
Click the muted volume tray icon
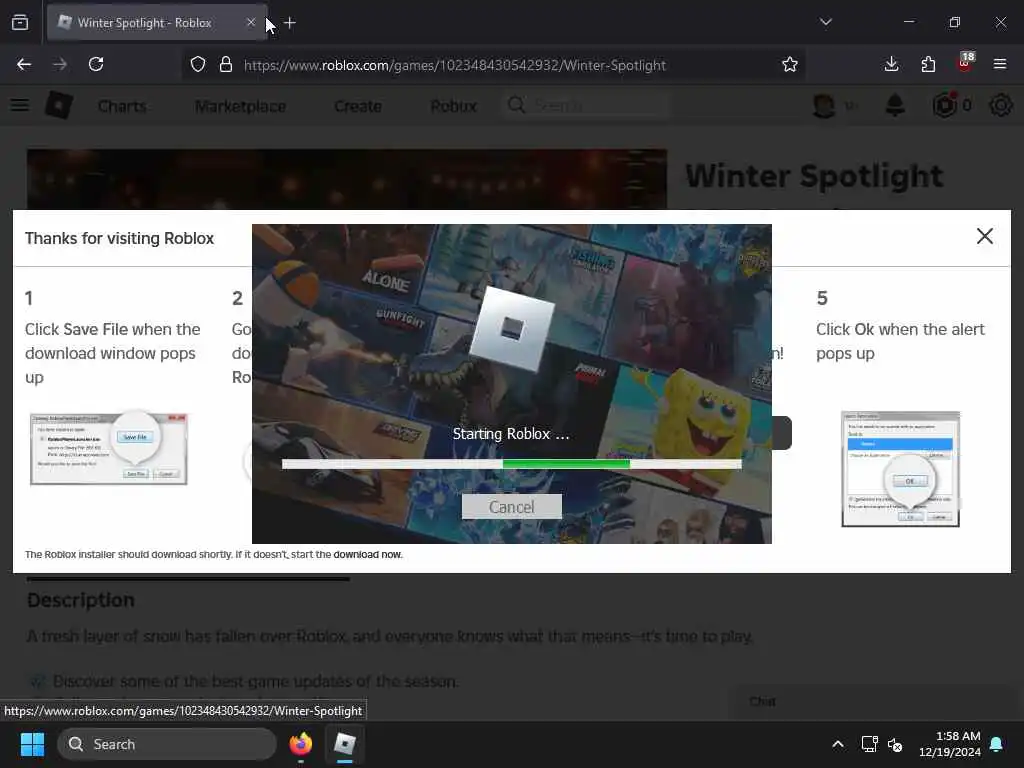(895, 744)
